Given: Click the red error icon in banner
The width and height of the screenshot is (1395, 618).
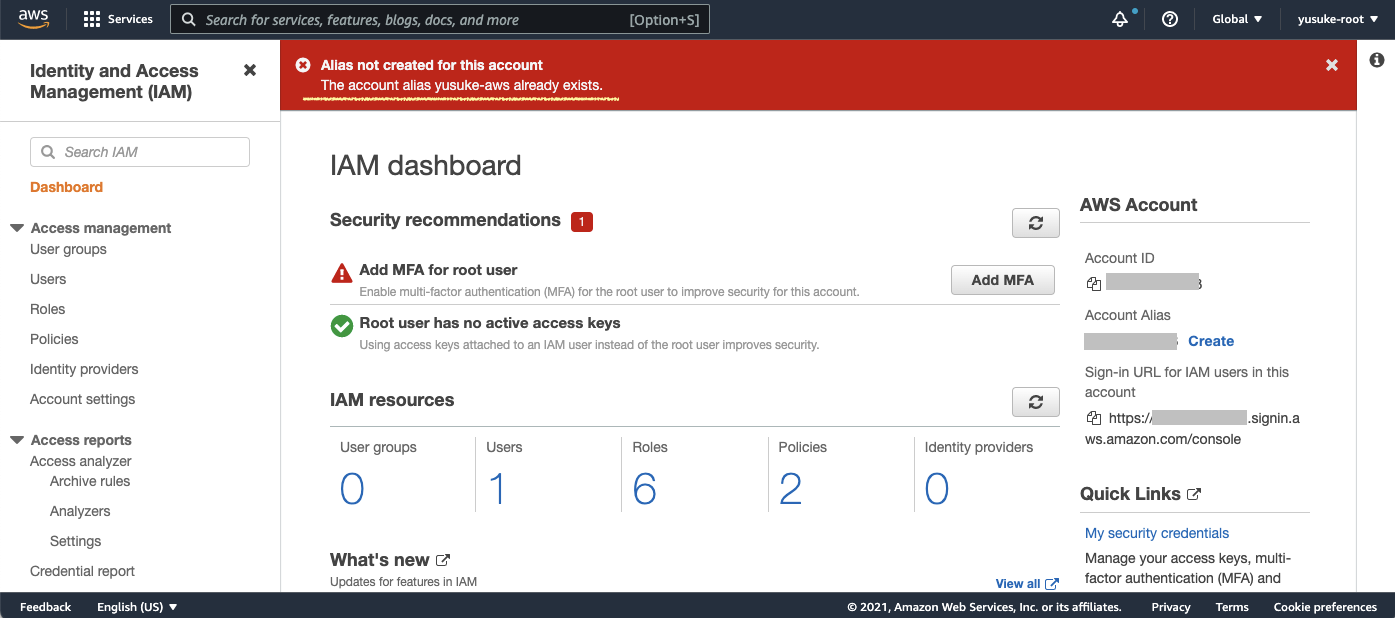Looking at the screenshot, I should (x=303, y=65).
